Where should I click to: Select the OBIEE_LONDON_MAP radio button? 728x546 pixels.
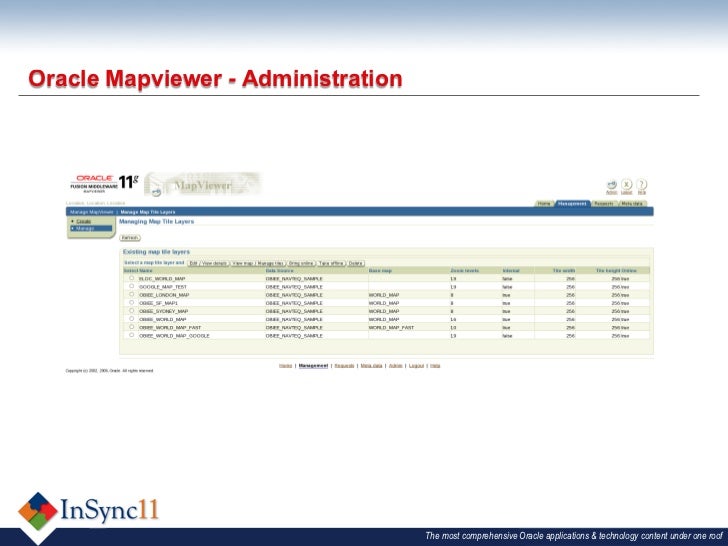(x=131, y=294)
